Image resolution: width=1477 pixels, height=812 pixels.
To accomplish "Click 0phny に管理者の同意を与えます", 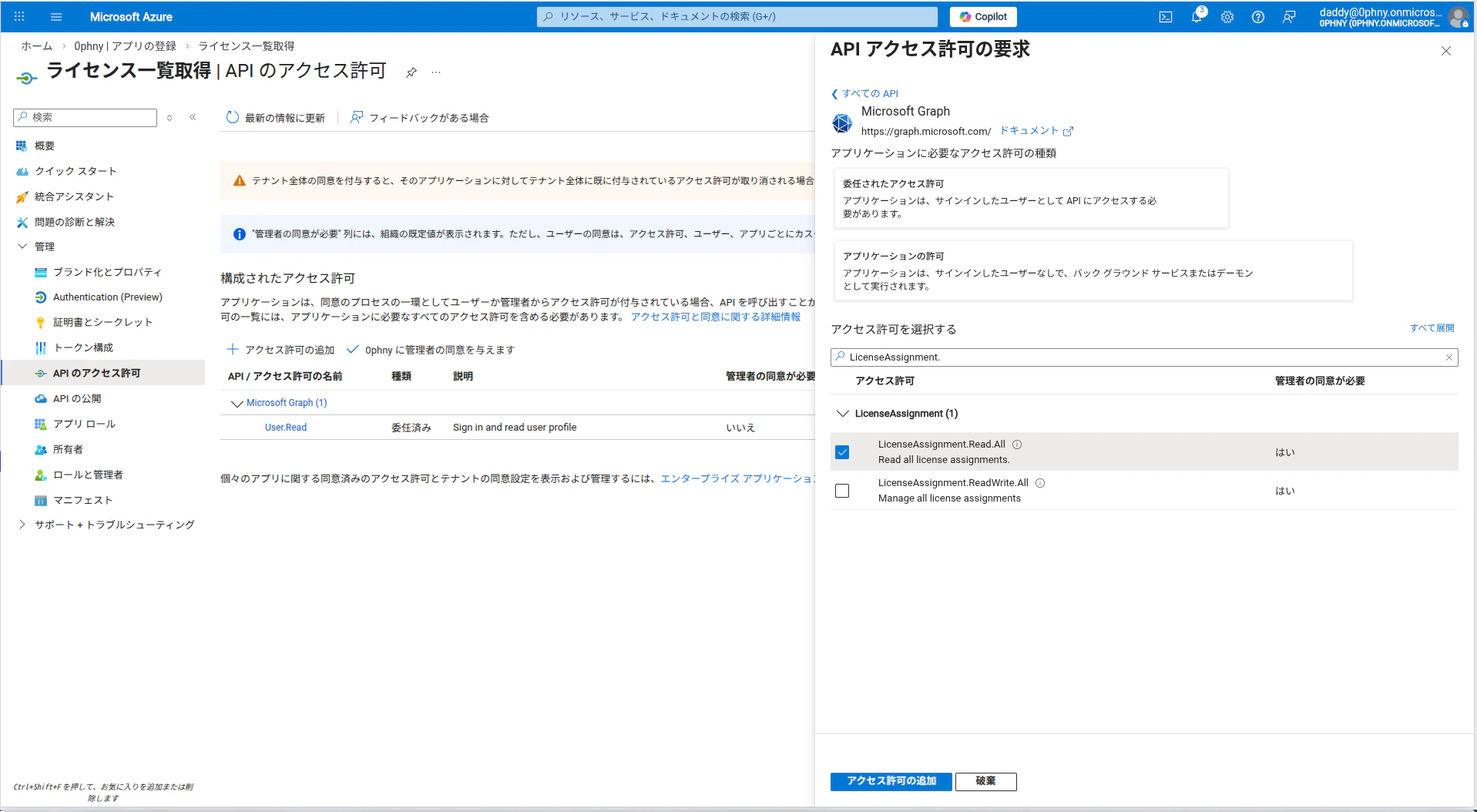I will pyautogui.click(x=431, y=350).
